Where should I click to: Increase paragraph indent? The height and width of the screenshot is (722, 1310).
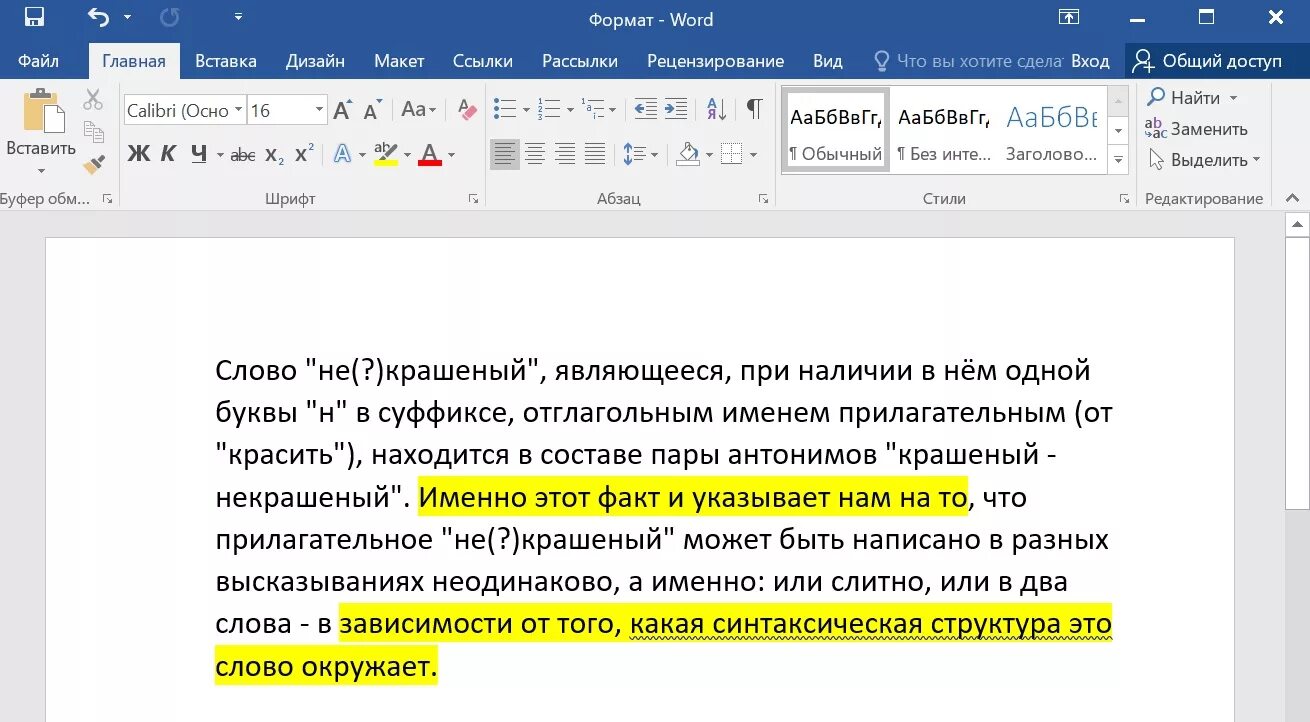tap(676, 109)
